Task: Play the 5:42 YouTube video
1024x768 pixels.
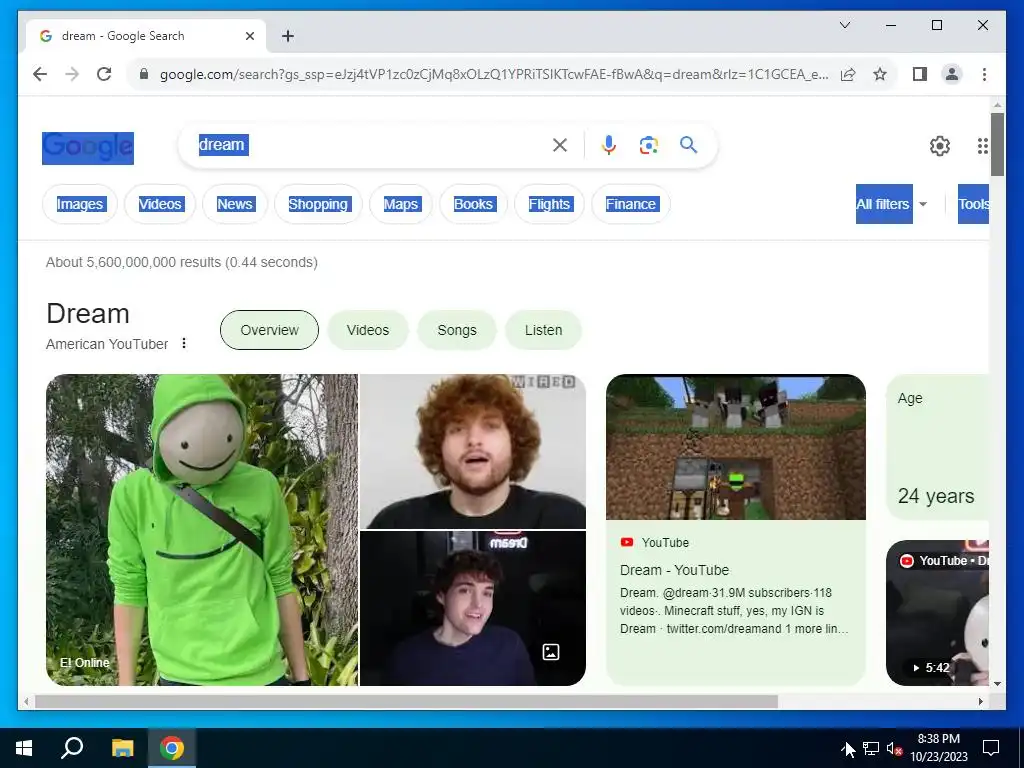Action: [x=937, y=613]
